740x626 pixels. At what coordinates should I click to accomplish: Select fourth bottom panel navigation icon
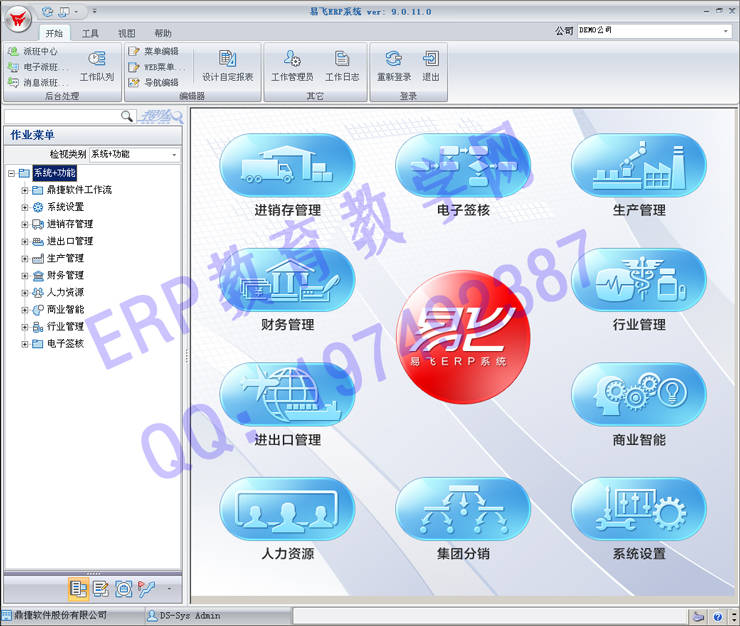pos(146,589)
